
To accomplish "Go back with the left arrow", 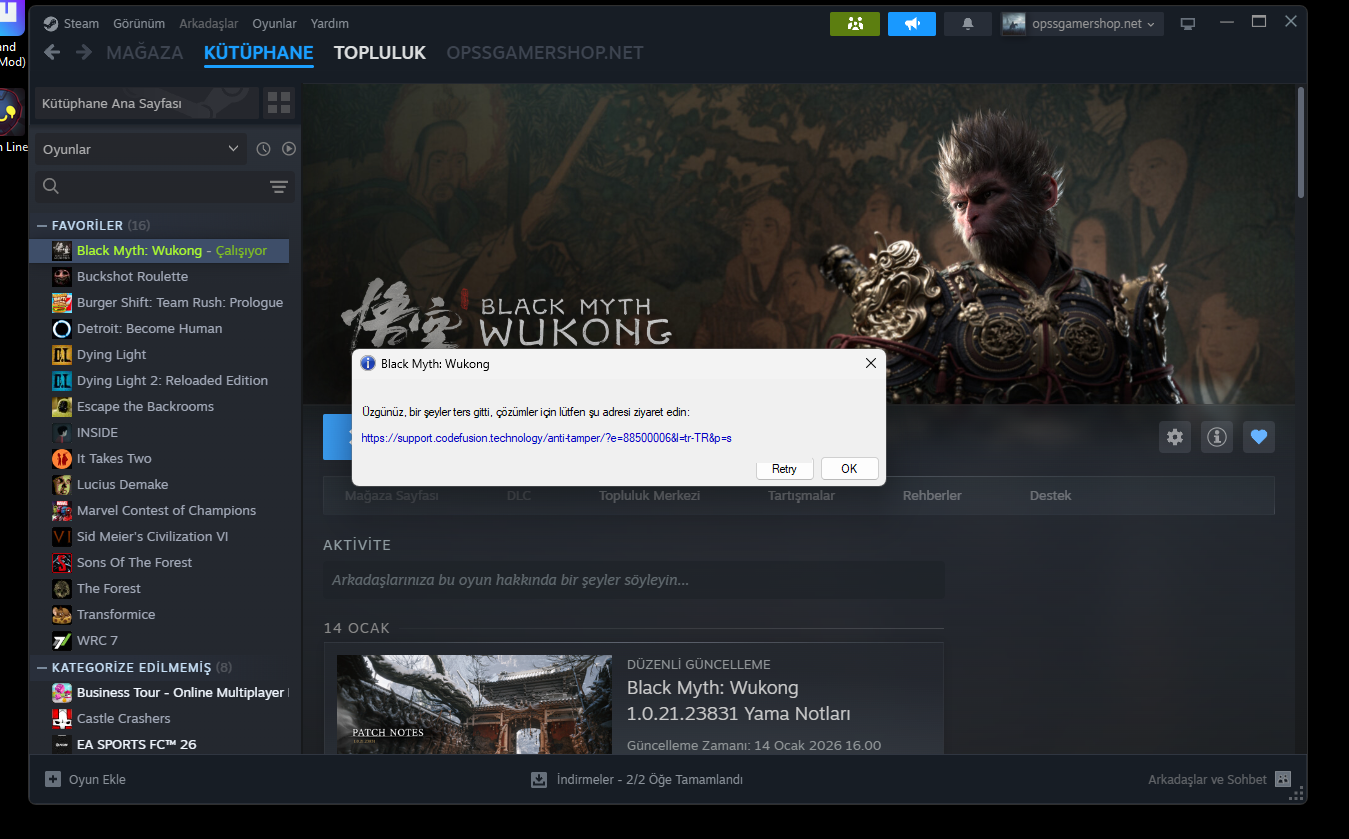I will click(x=52, y=53).
